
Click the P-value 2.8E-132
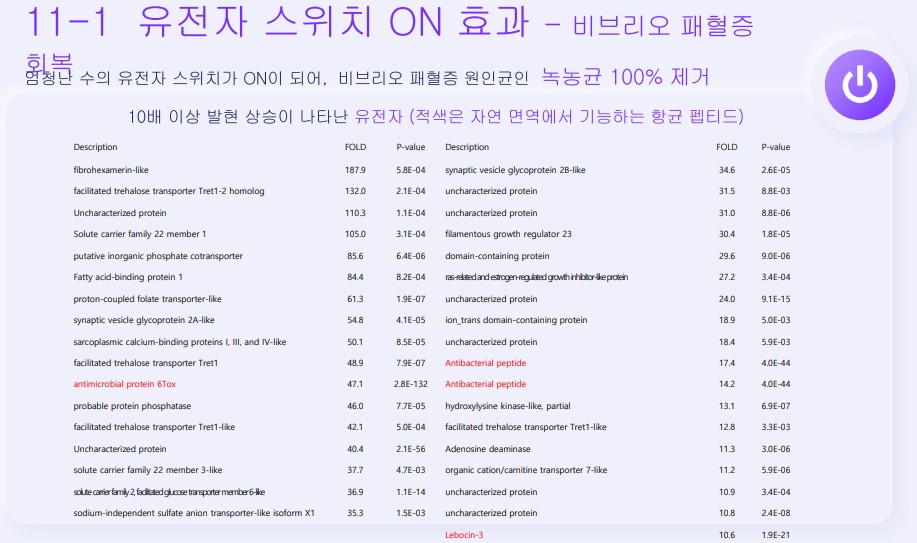pos(410,384)
